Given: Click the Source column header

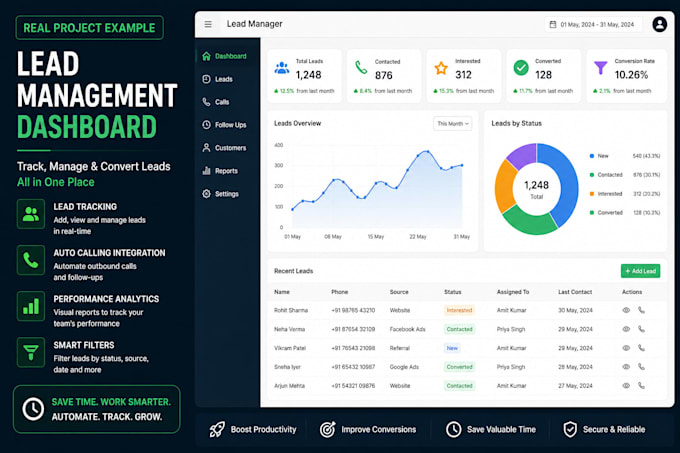Looking at the screenshot, I should coord(399,292).
